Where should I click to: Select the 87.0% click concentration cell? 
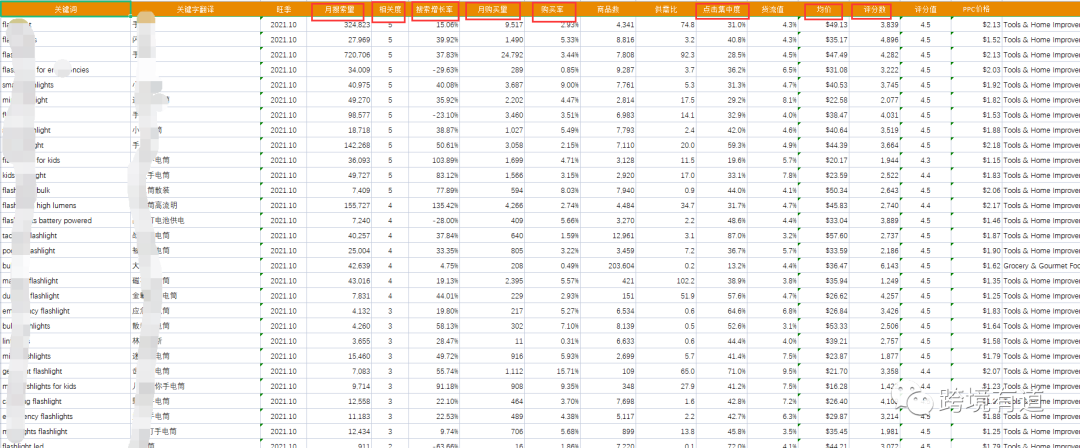point(723,236)
